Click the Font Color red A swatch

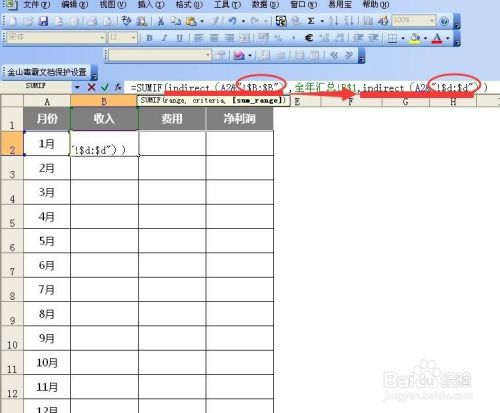coord(437,38)
